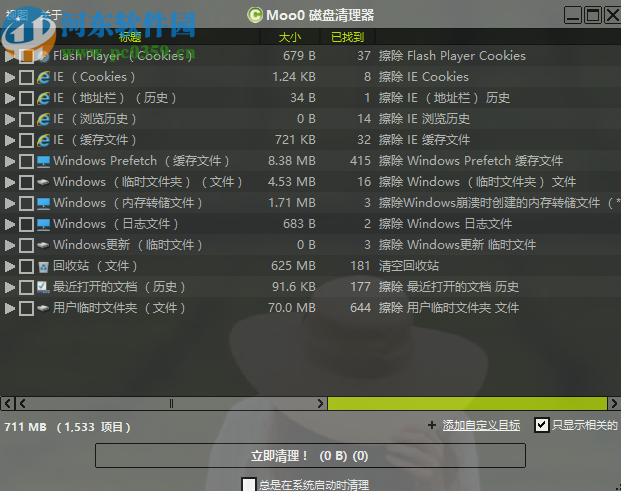Expand the IE Cookies row
Image resolution: width=621 pixels, height=491 pixels.
[10, 77]
